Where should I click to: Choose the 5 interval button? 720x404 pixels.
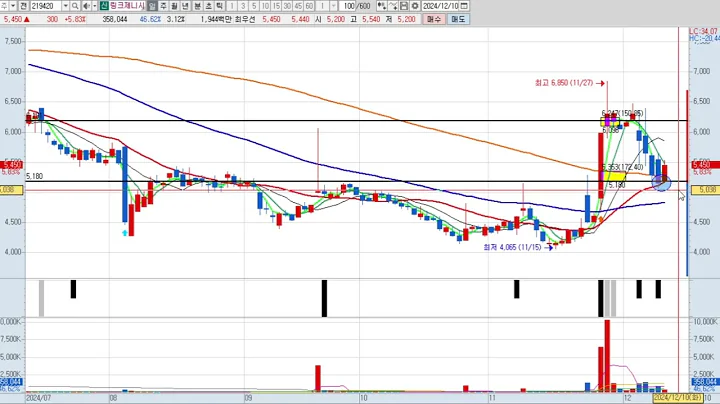[254, 6]
